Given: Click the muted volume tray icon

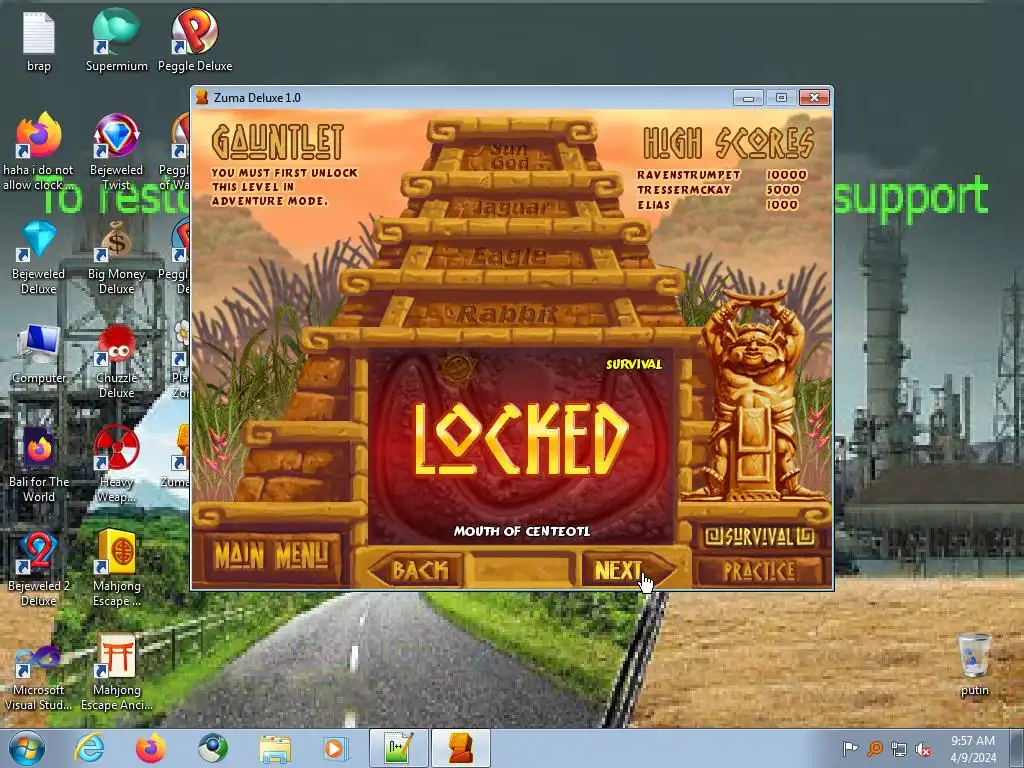Looking at the screenshot, I should [x=923, y=749].
